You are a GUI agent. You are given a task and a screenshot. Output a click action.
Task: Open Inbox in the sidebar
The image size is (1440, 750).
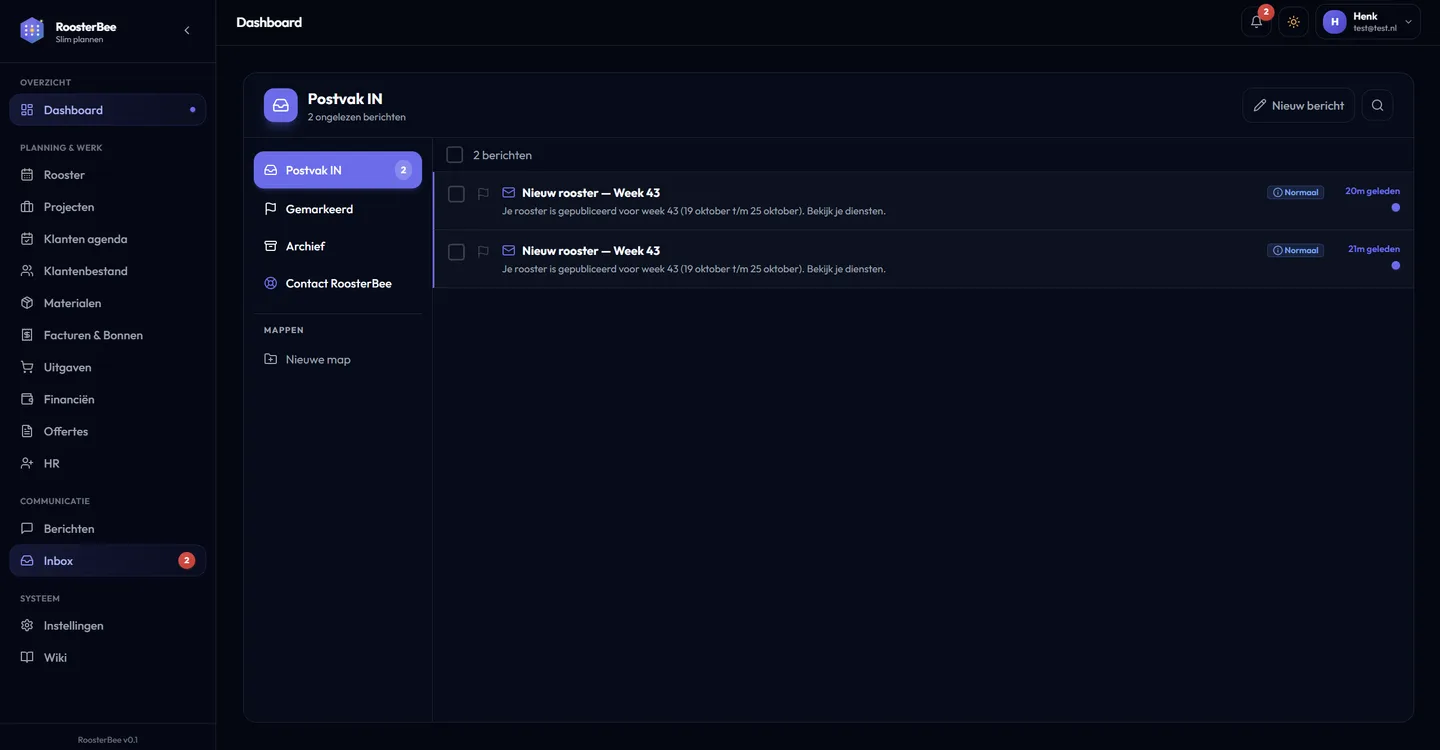click(x=108, y=561)
